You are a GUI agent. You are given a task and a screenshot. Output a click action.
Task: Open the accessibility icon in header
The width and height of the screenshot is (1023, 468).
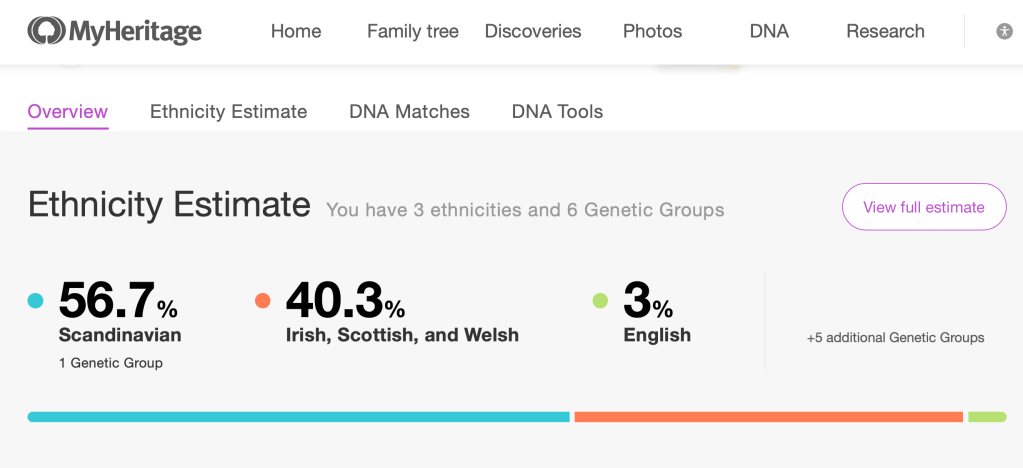tap(1004, 32)
